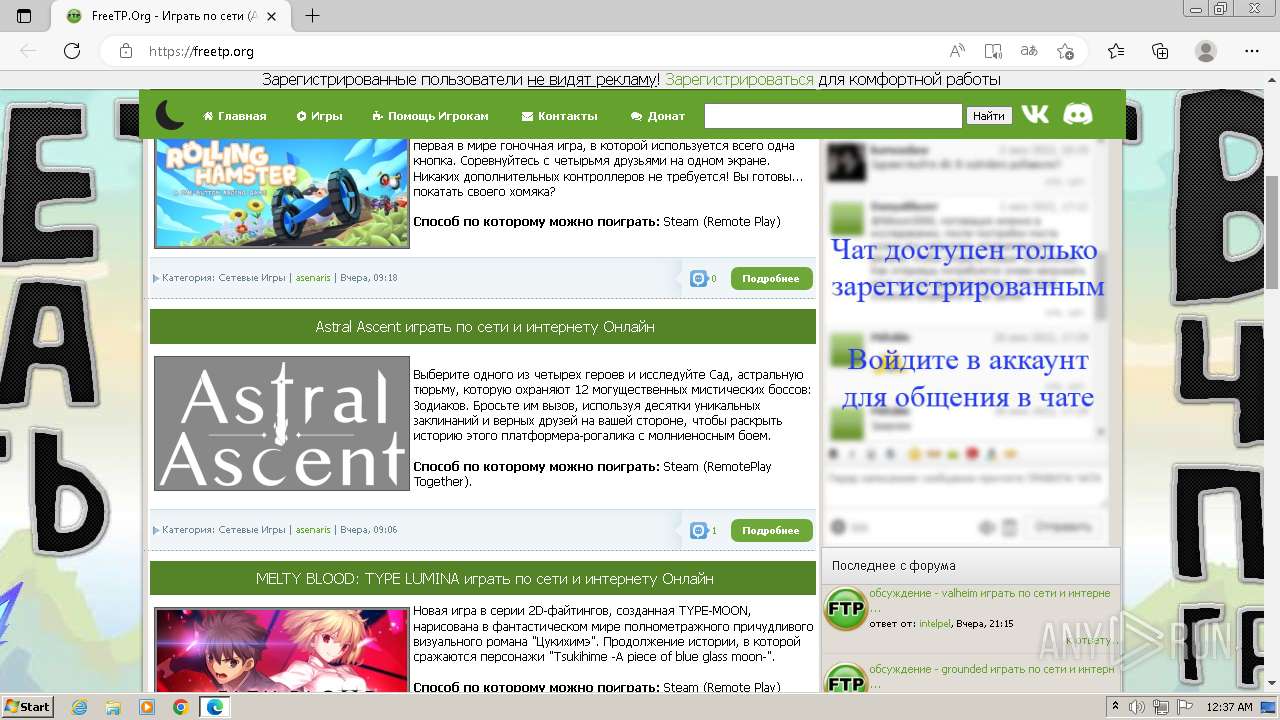
Task: Open asenaris author link at 09:06 post
Action: 313,530
